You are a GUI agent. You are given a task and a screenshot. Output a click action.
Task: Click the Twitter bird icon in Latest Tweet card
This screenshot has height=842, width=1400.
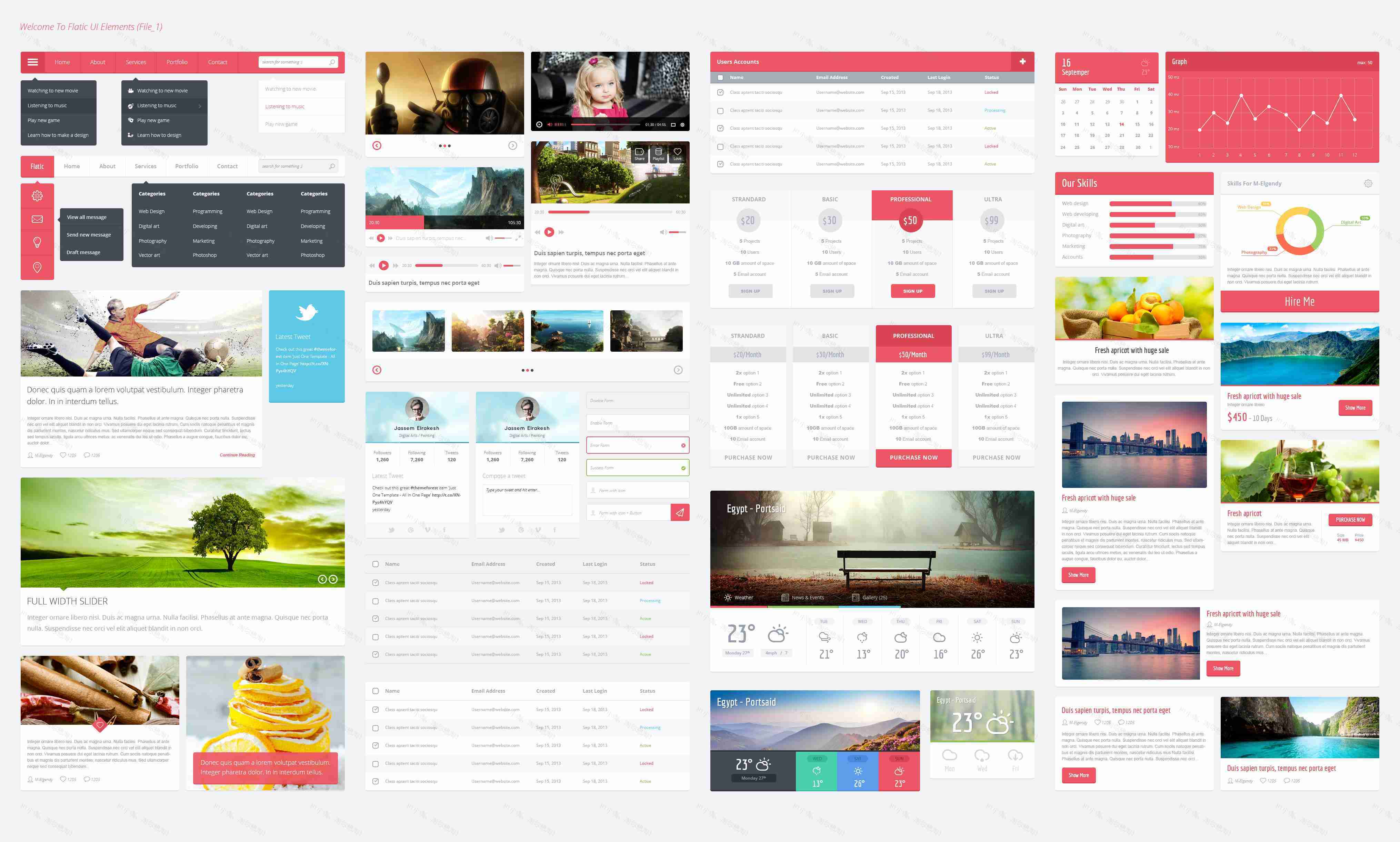[x=306, y=312]
